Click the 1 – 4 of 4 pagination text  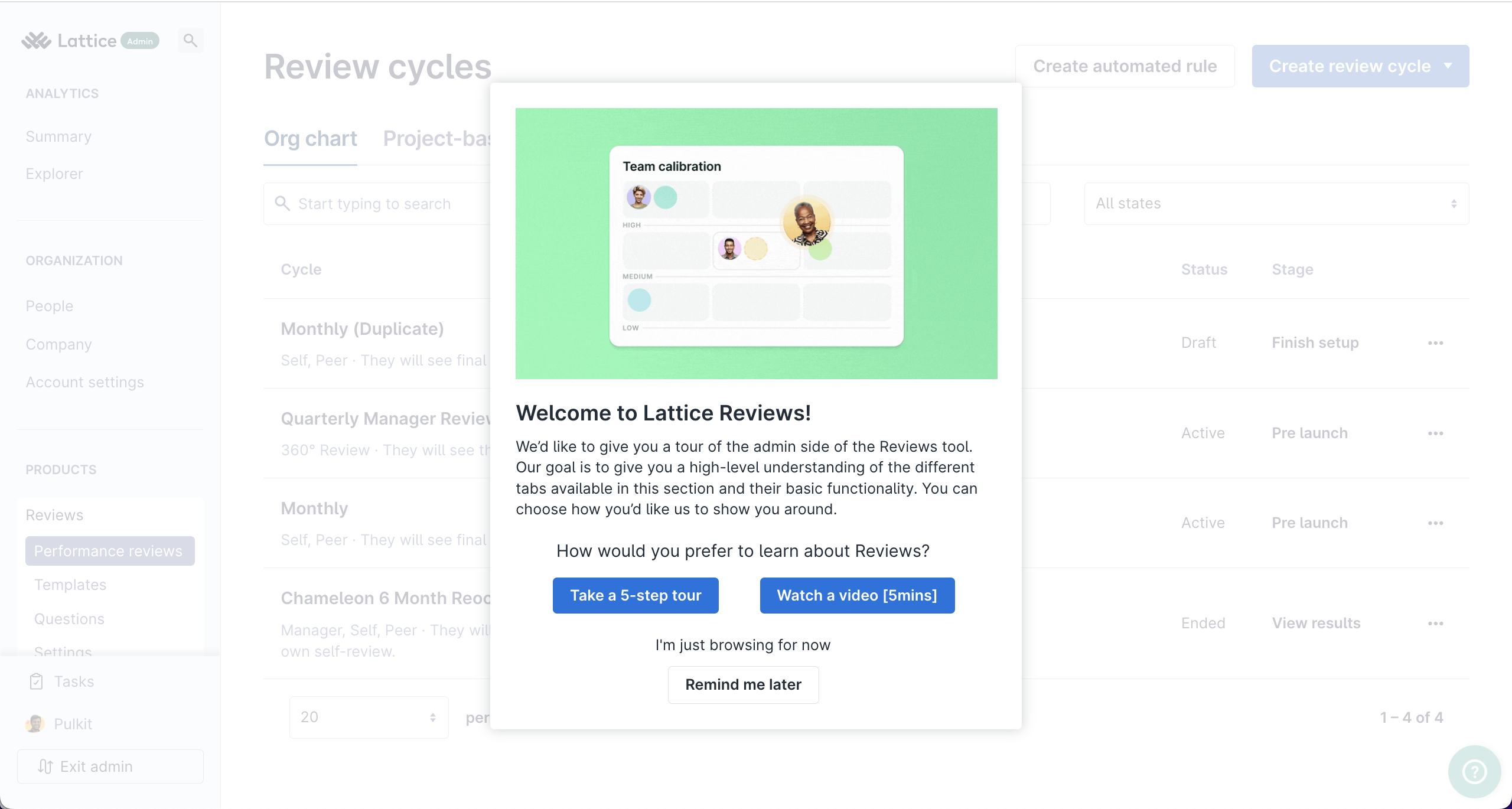coord(1411,717)
